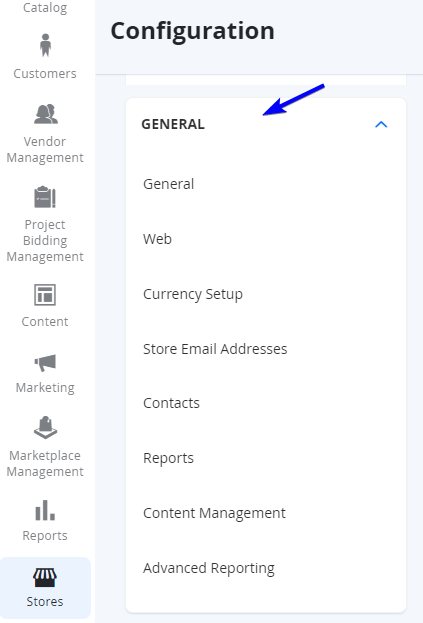The image size is (423, 623).
Task: Select Currency Setup settings
Action: pyautogui.click(x=193, y=294)
